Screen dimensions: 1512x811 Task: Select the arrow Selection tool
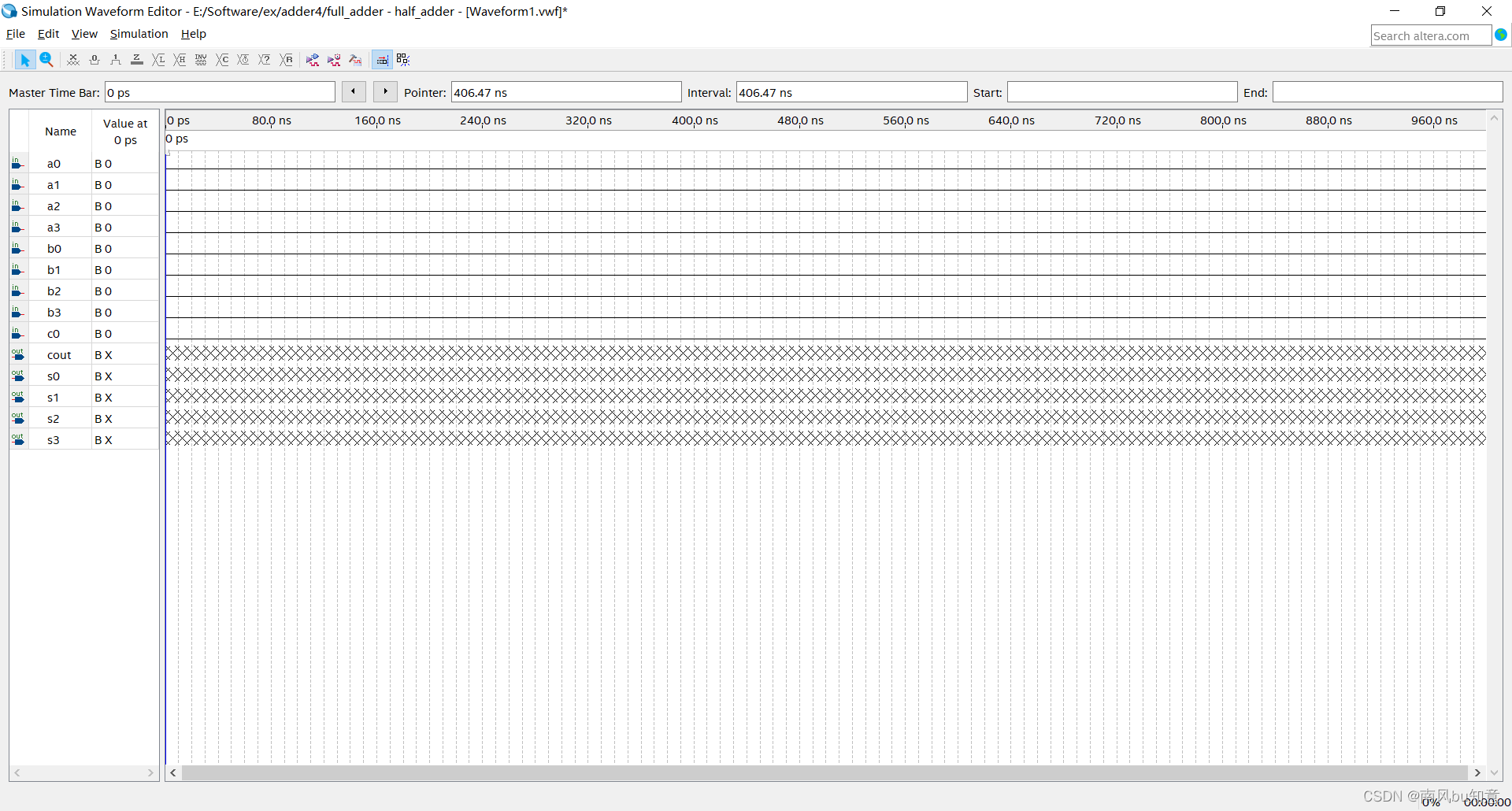[x=24, y=60]
